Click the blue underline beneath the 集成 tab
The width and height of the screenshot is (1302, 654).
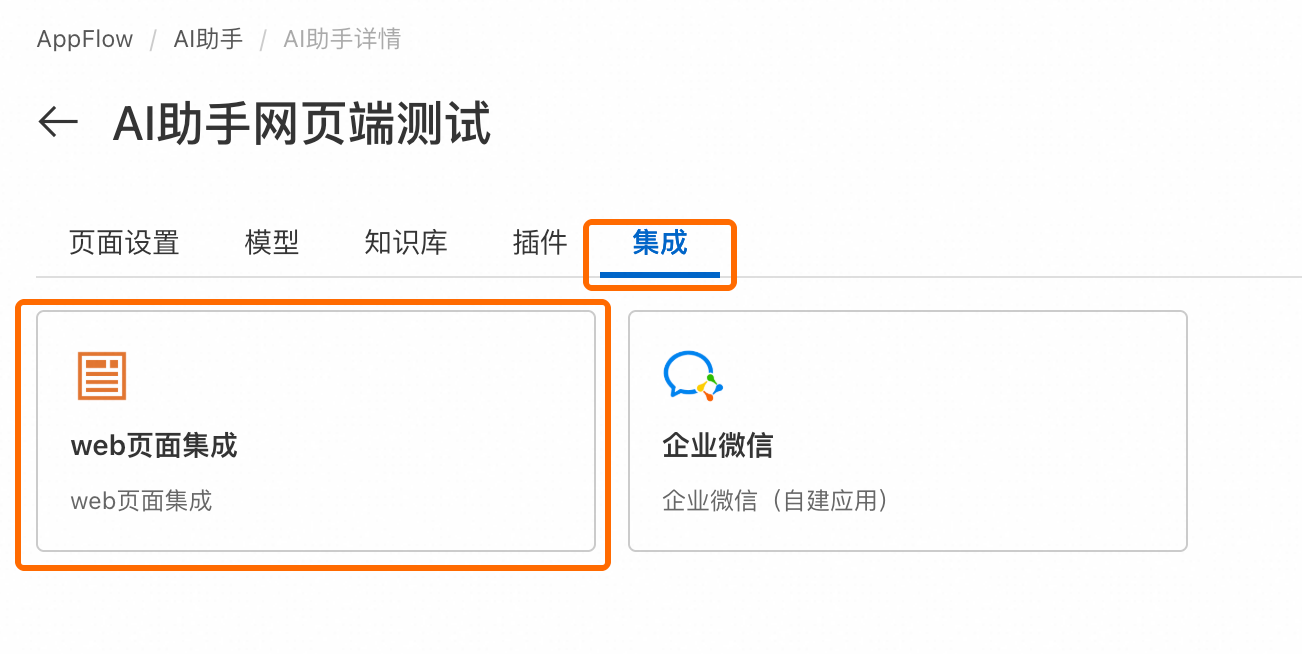coord(660,274)
